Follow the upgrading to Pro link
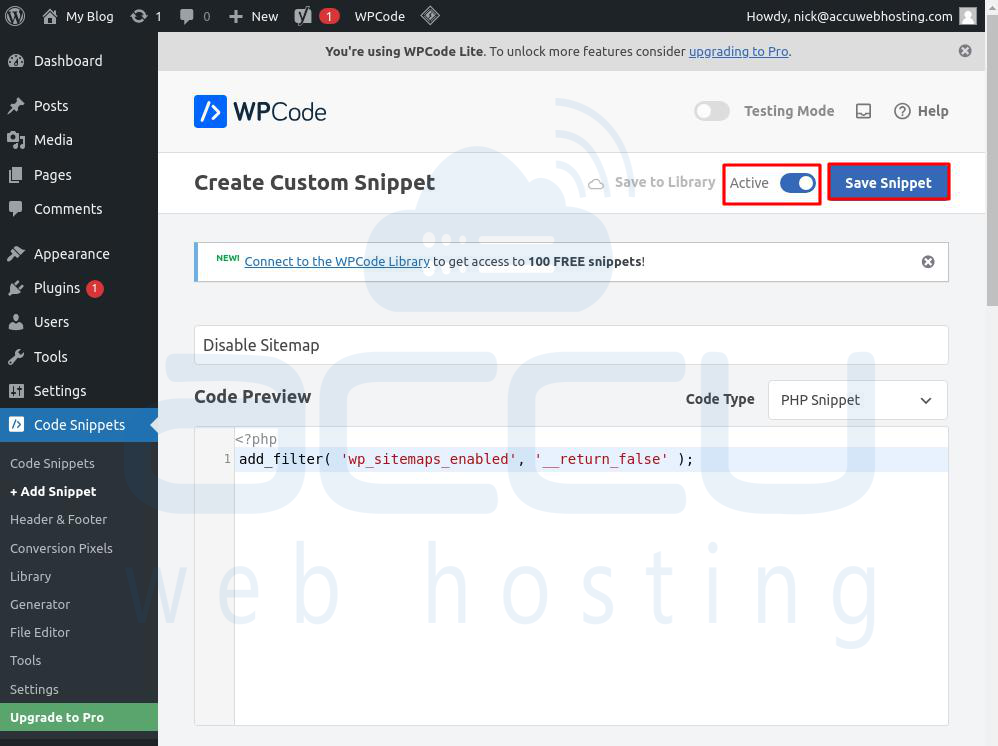Screen dimensions: 998x746 tap(738, 51)
